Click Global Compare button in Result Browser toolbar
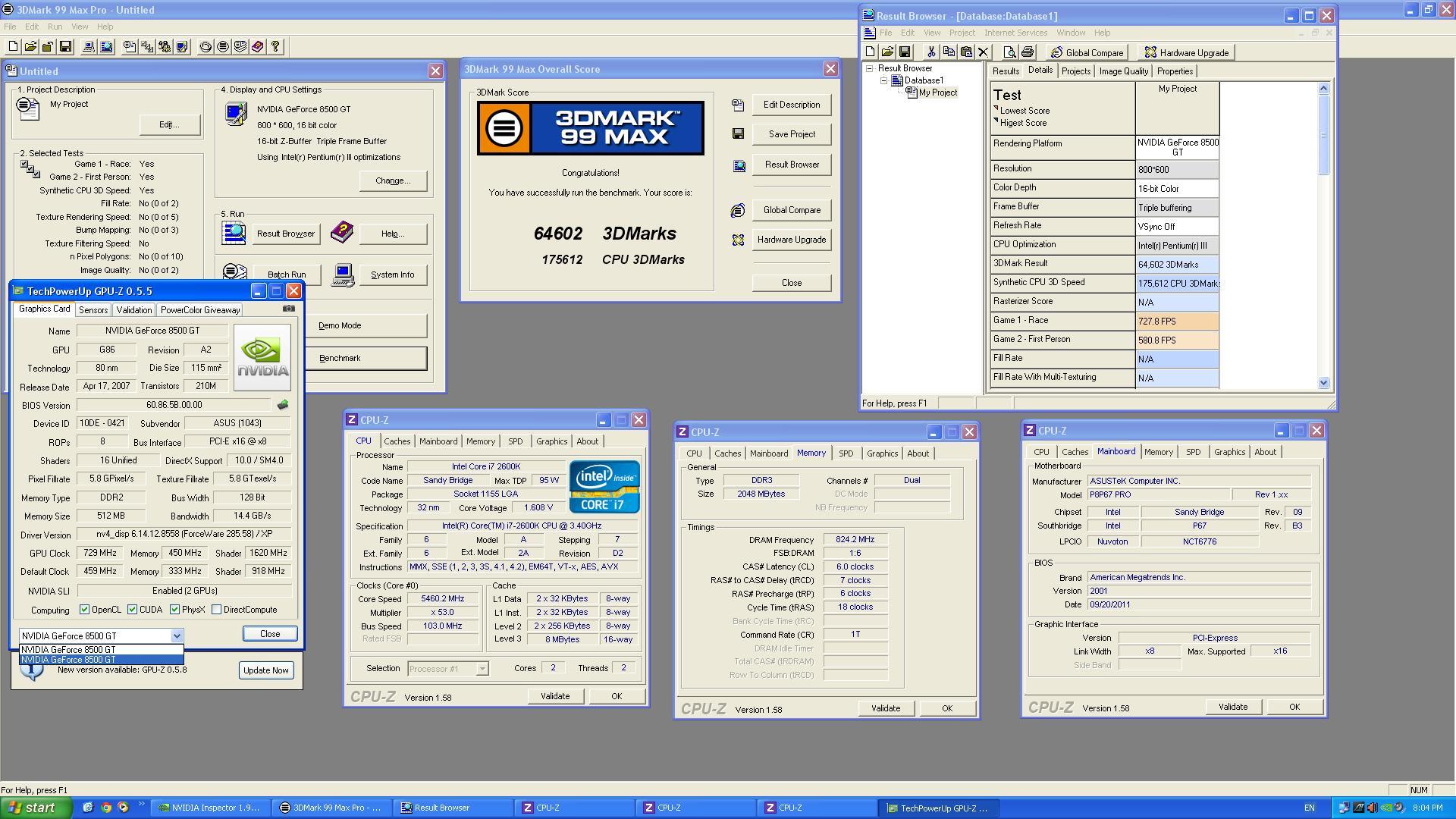 click(x=1087, y=52)
